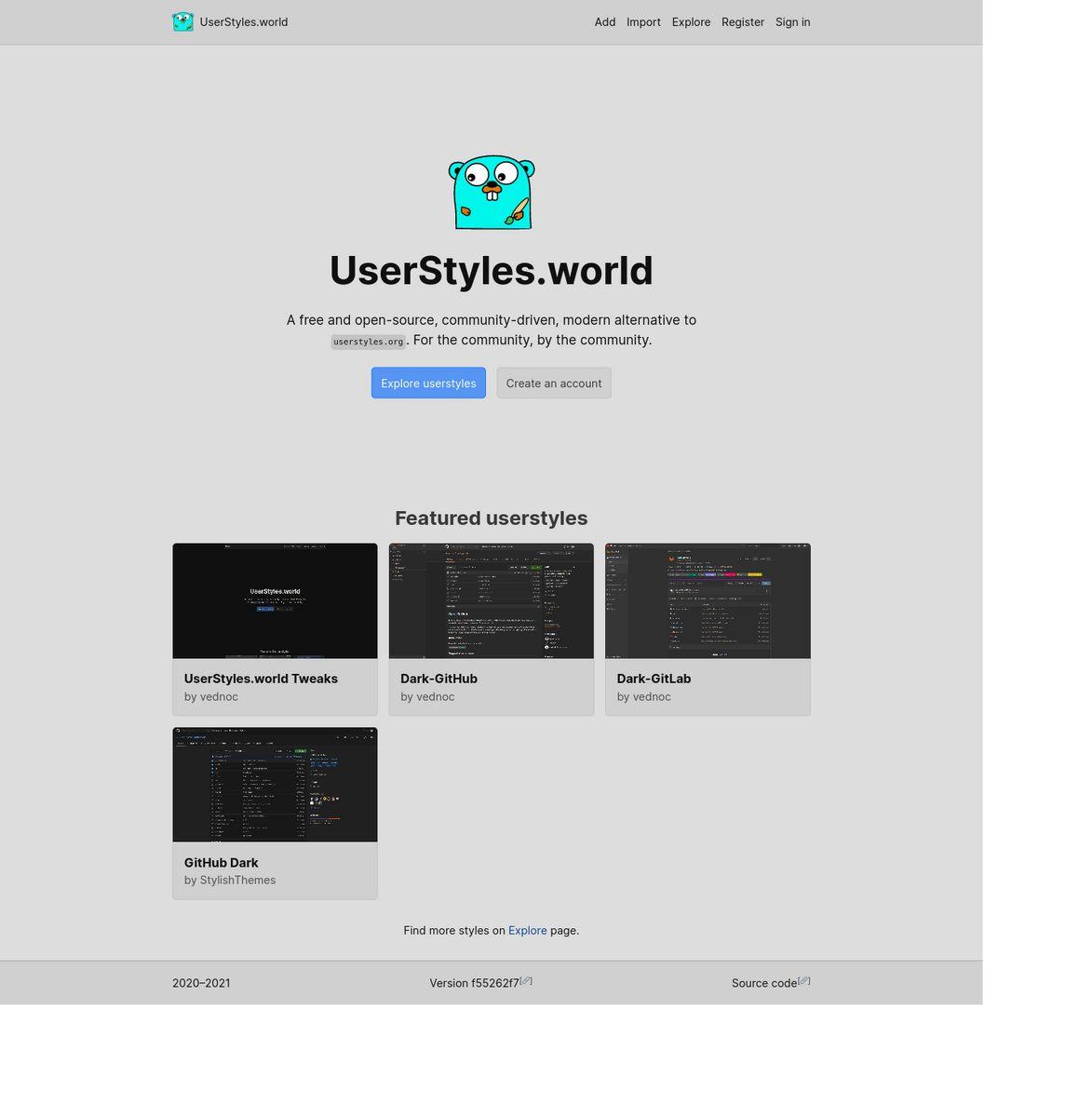Click 'by StylishThemes' author text
The width and height of the screenshot is (1092, 1117).
click(230, 880)
